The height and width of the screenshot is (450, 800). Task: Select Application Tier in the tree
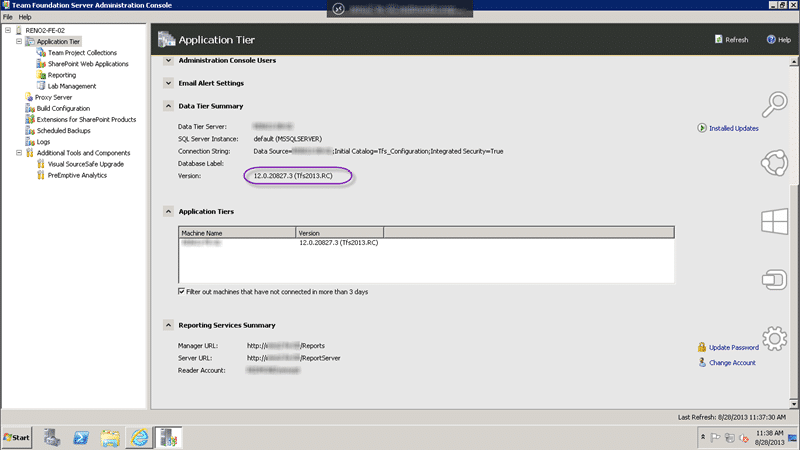point(58,41)
